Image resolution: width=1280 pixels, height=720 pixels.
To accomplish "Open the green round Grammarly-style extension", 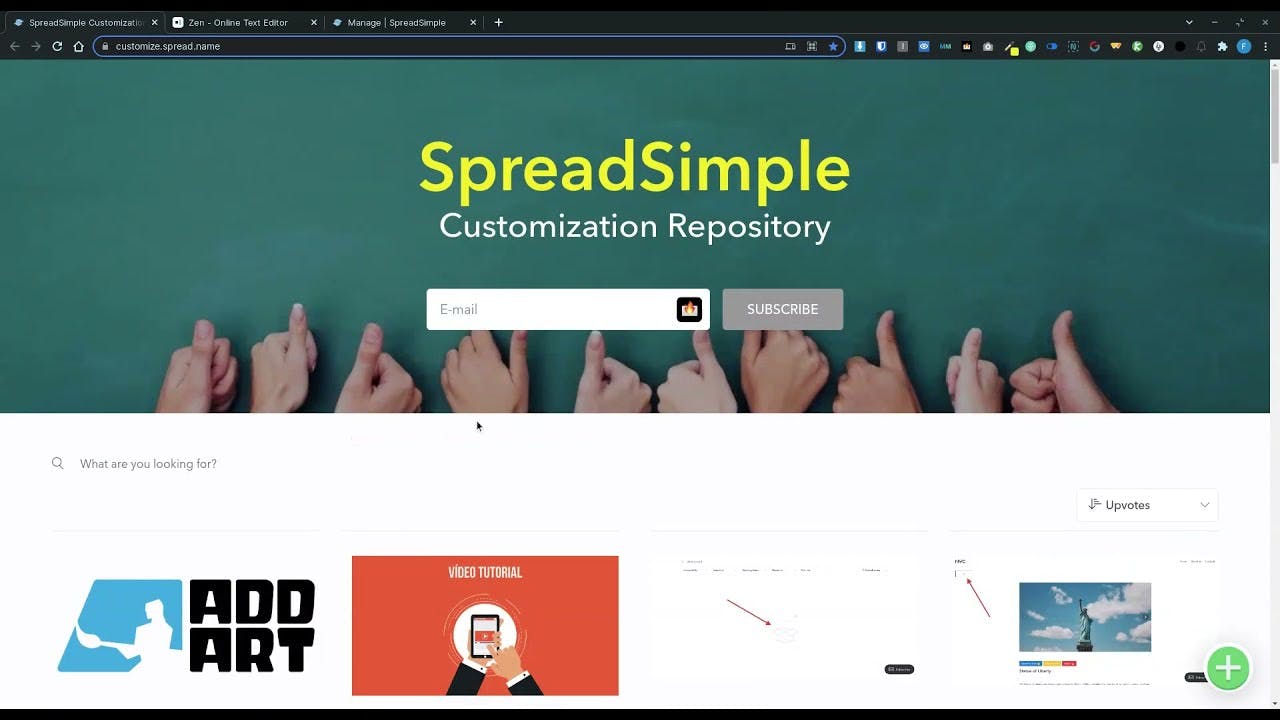I will pyautogui.click(x=1031, y=46).
